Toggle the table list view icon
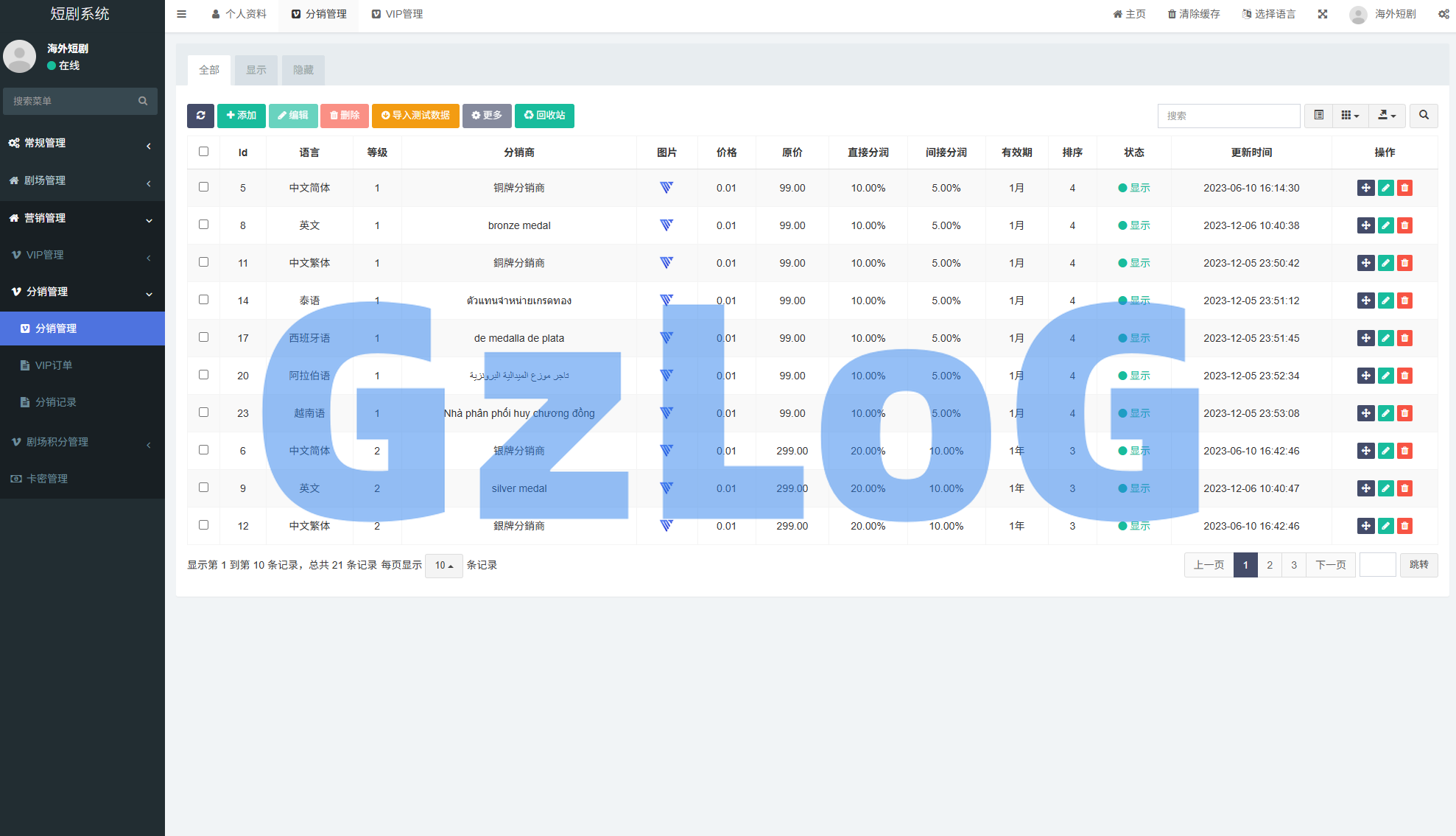Screen dimensions: 1456x836 pos(1318,116)
